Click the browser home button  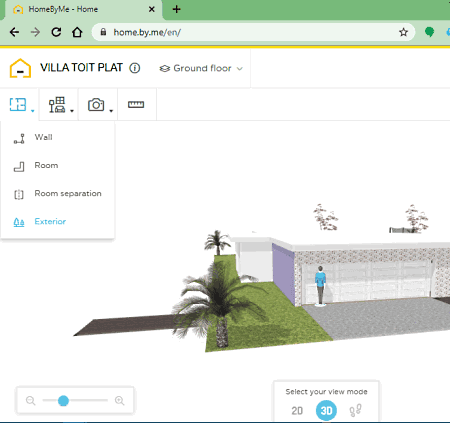tap(77, 32)
